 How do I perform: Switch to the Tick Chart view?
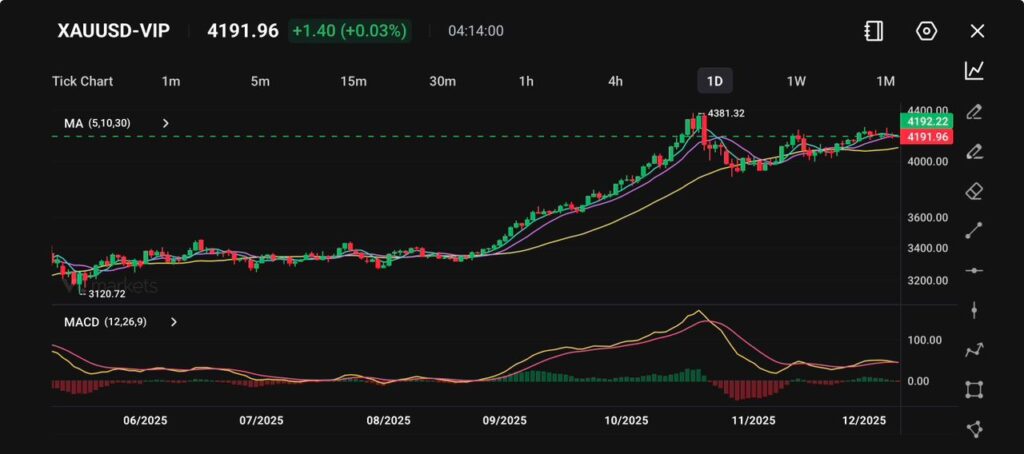[82, 81]
